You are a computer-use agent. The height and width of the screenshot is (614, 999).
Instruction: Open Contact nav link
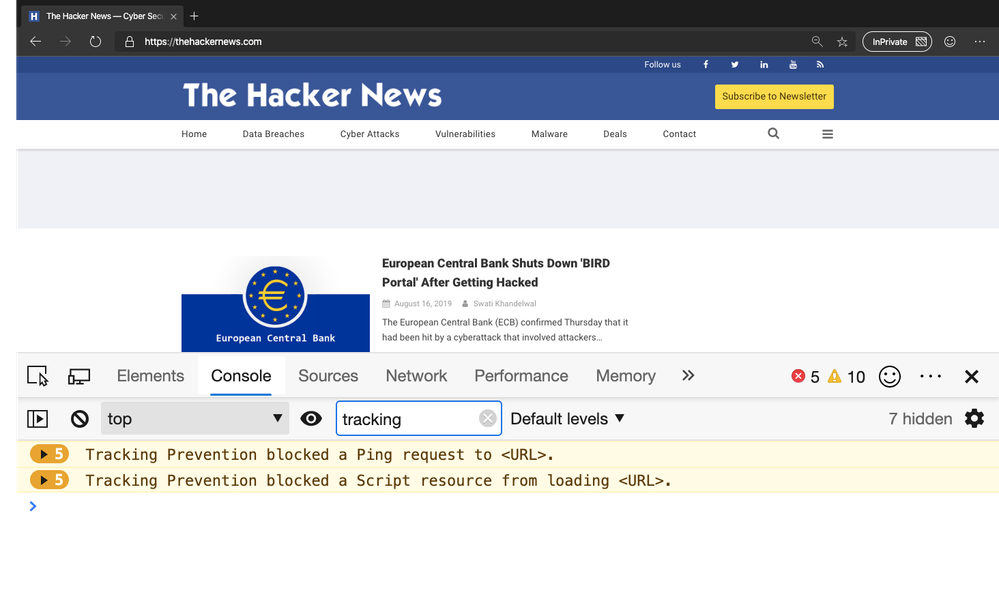coord(679,134)
